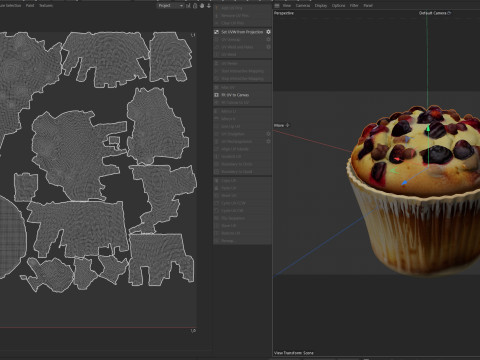Click red X-axis arrow of gizmo
The height and width of the screenshot is (360, 480).
396,159
